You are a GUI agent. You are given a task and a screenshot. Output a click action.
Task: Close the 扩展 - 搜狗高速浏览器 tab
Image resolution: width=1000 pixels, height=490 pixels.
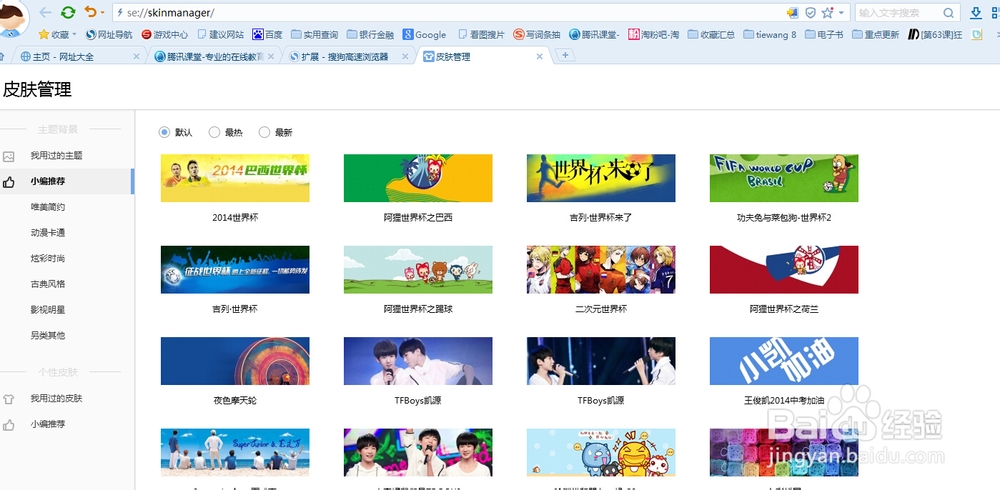(x=404, y=57)
